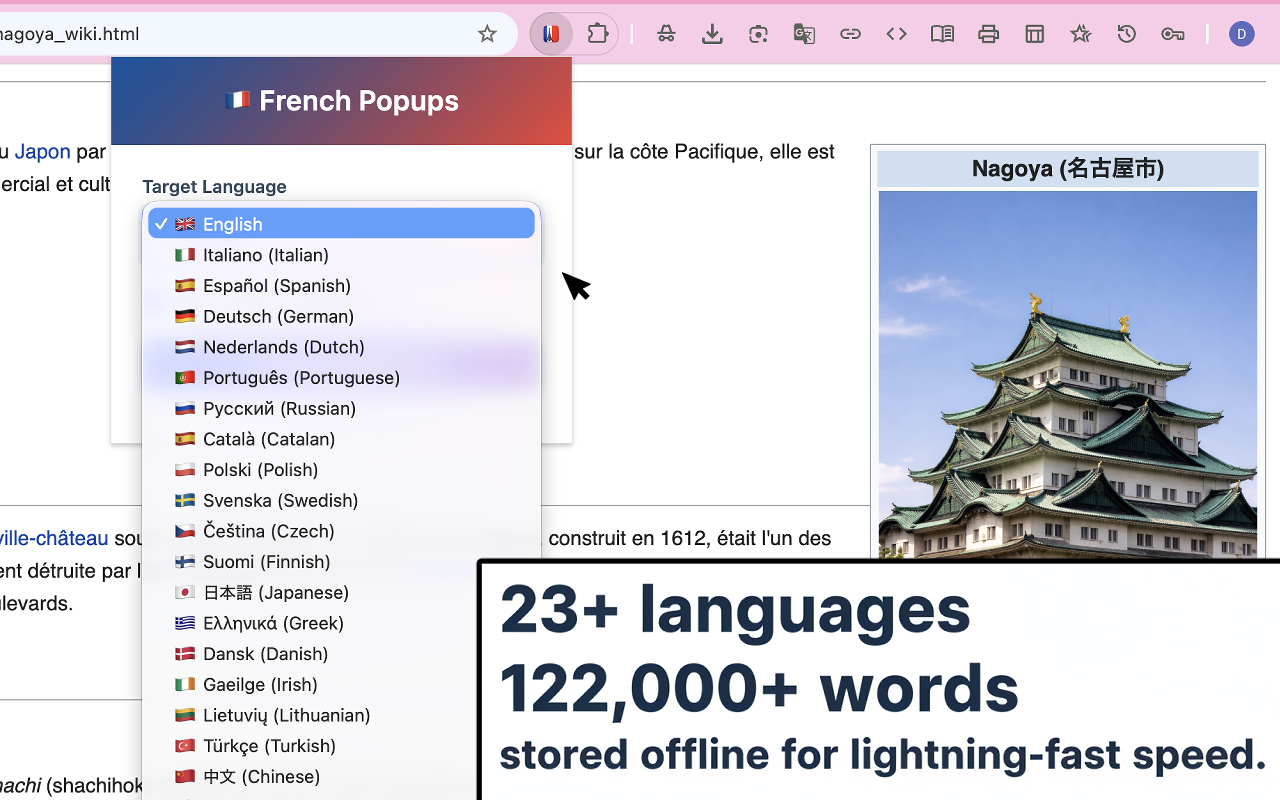The image size is (1280, 800).
Task: Open the developer tools code icon
Action: point(896,34)
